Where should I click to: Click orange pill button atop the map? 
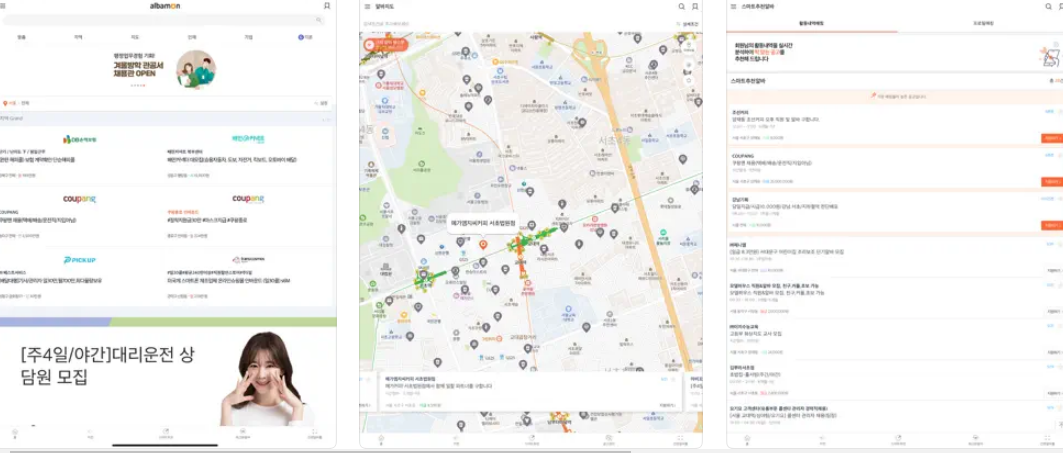point(387,44)
